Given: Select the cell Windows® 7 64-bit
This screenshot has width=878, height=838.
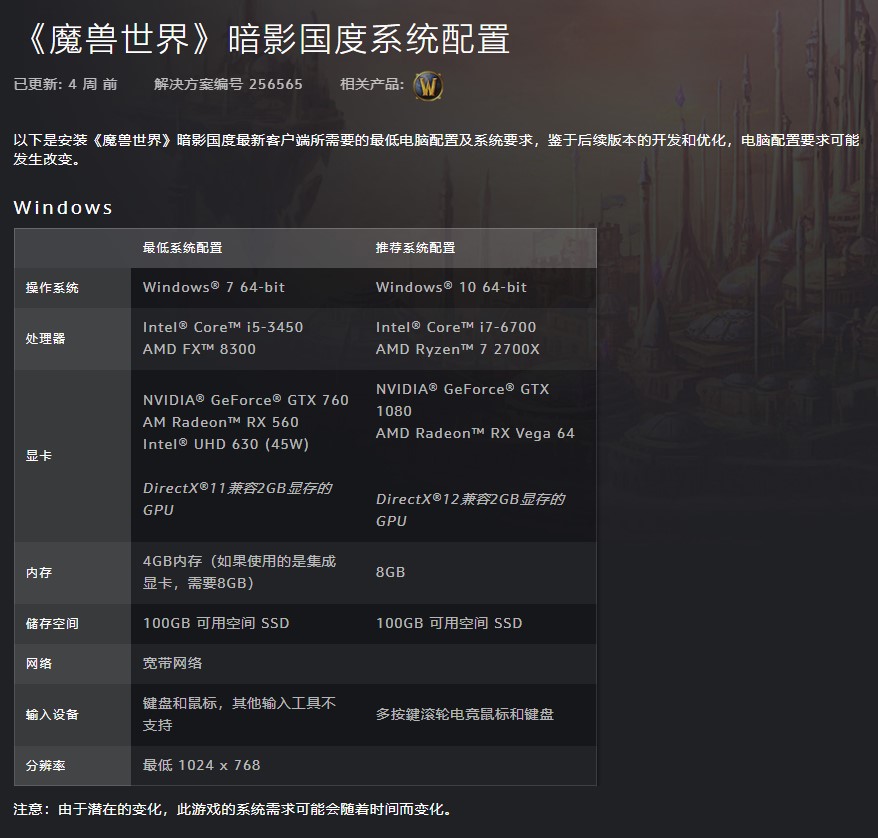Looking at the screenshot, I should 214,287.
